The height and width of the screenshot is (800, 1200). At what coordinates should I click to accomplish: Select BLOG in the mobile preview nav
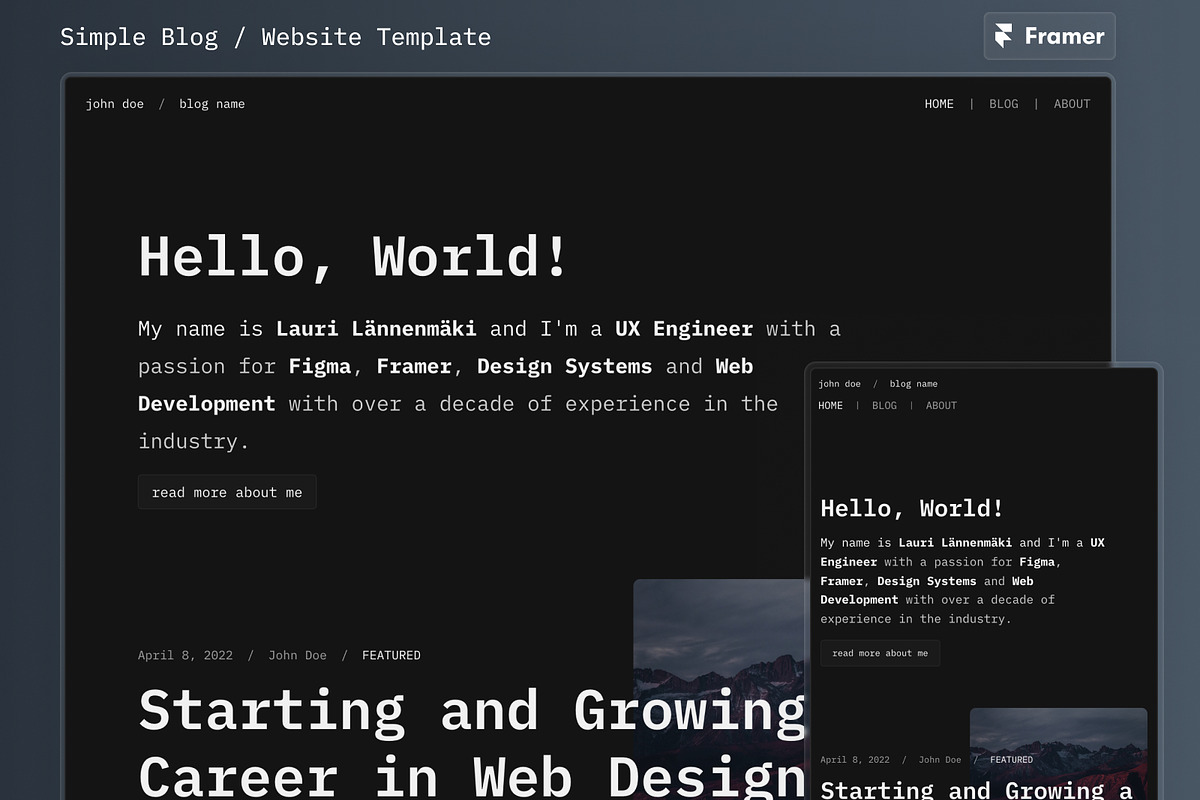(x=884, y=406)
